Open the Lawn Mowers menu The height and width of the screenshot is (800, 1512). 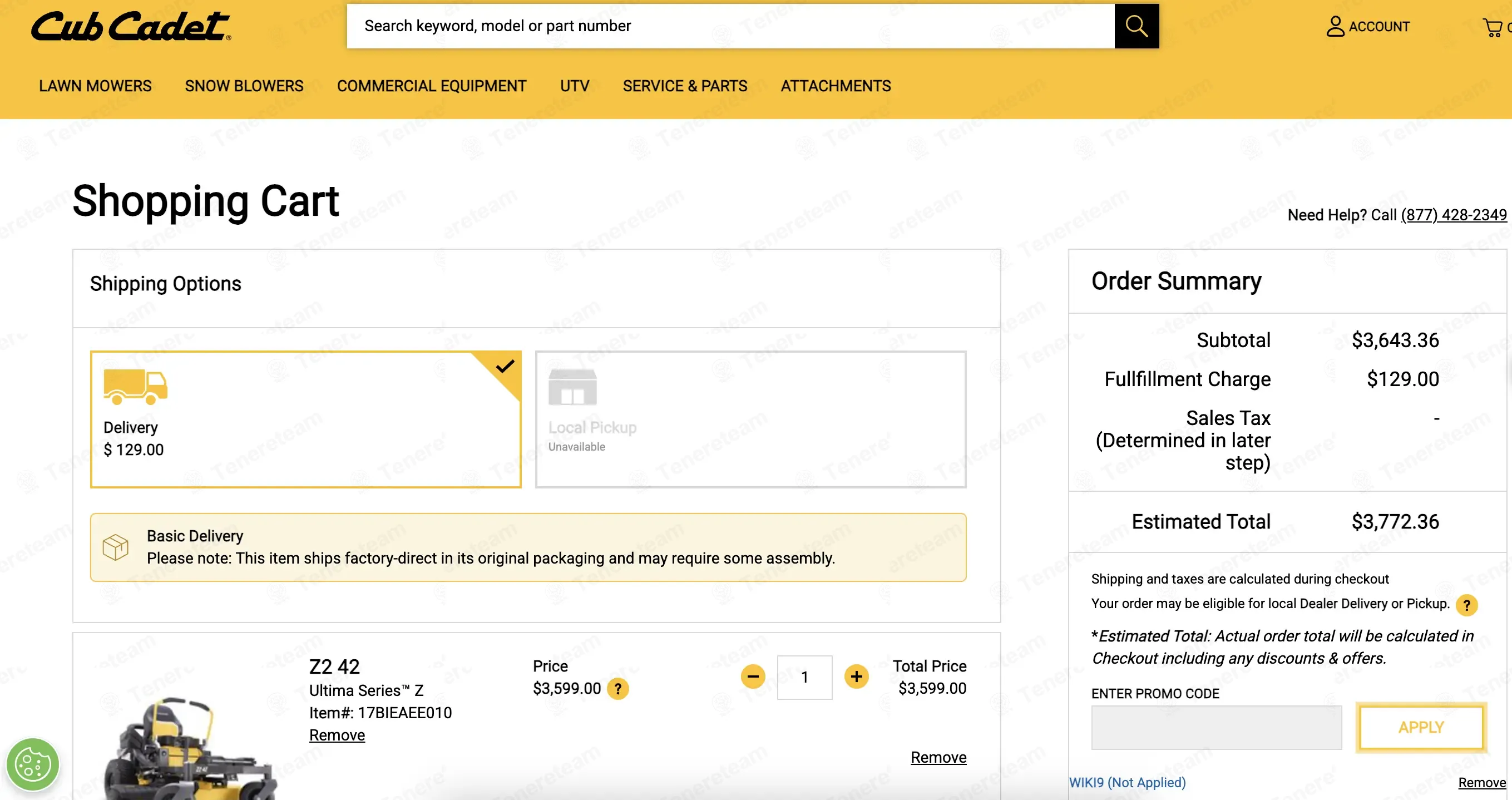(x=95, y=86)
